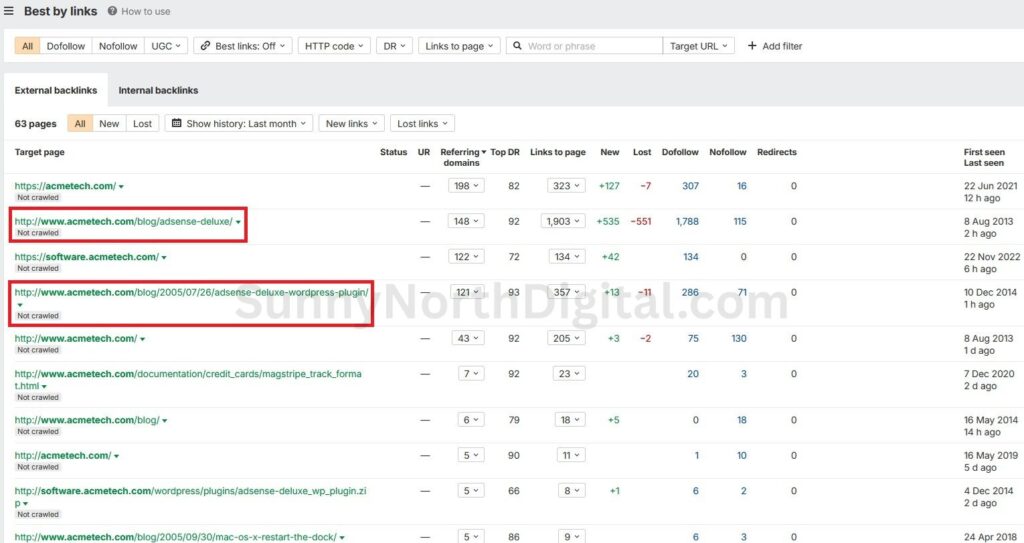Open the UGC dropdown
The height and width of the screenshot is (543, 1024).
166,46
